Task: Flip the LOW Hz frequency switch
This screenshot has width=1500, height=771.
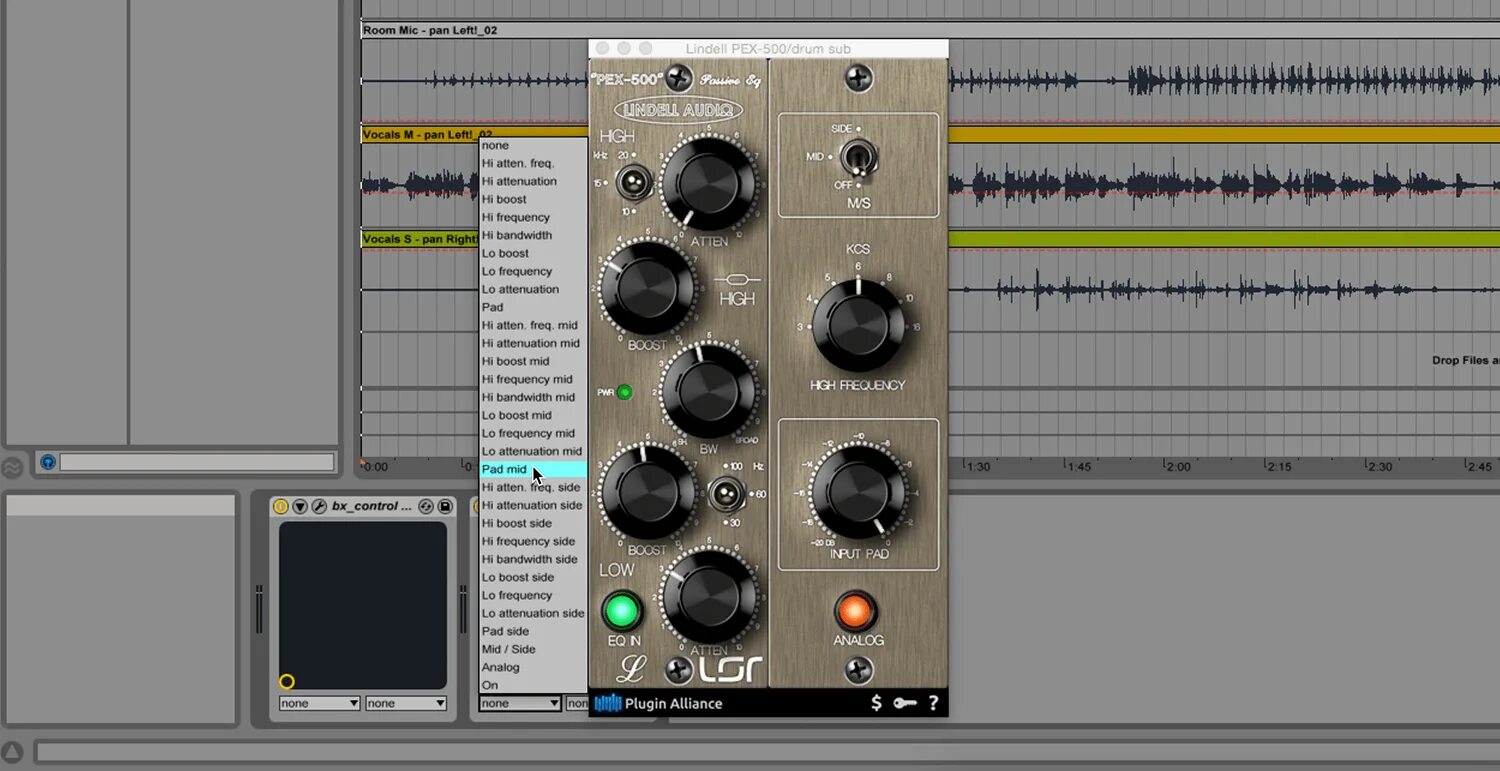Action: 726,493
